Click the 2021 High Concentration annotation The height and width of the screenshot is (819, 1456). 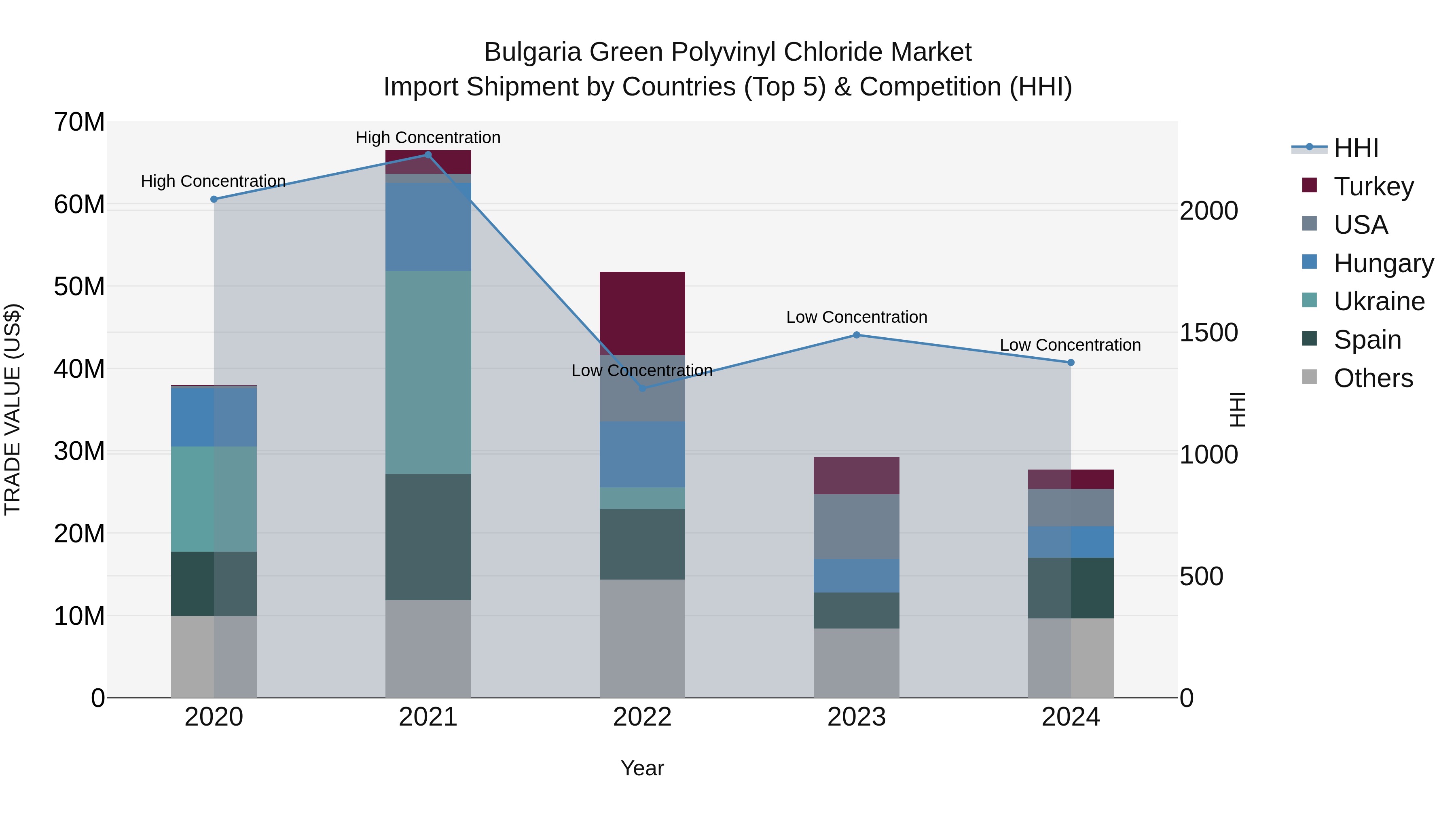pyautogui.click(x=428, y=138)
